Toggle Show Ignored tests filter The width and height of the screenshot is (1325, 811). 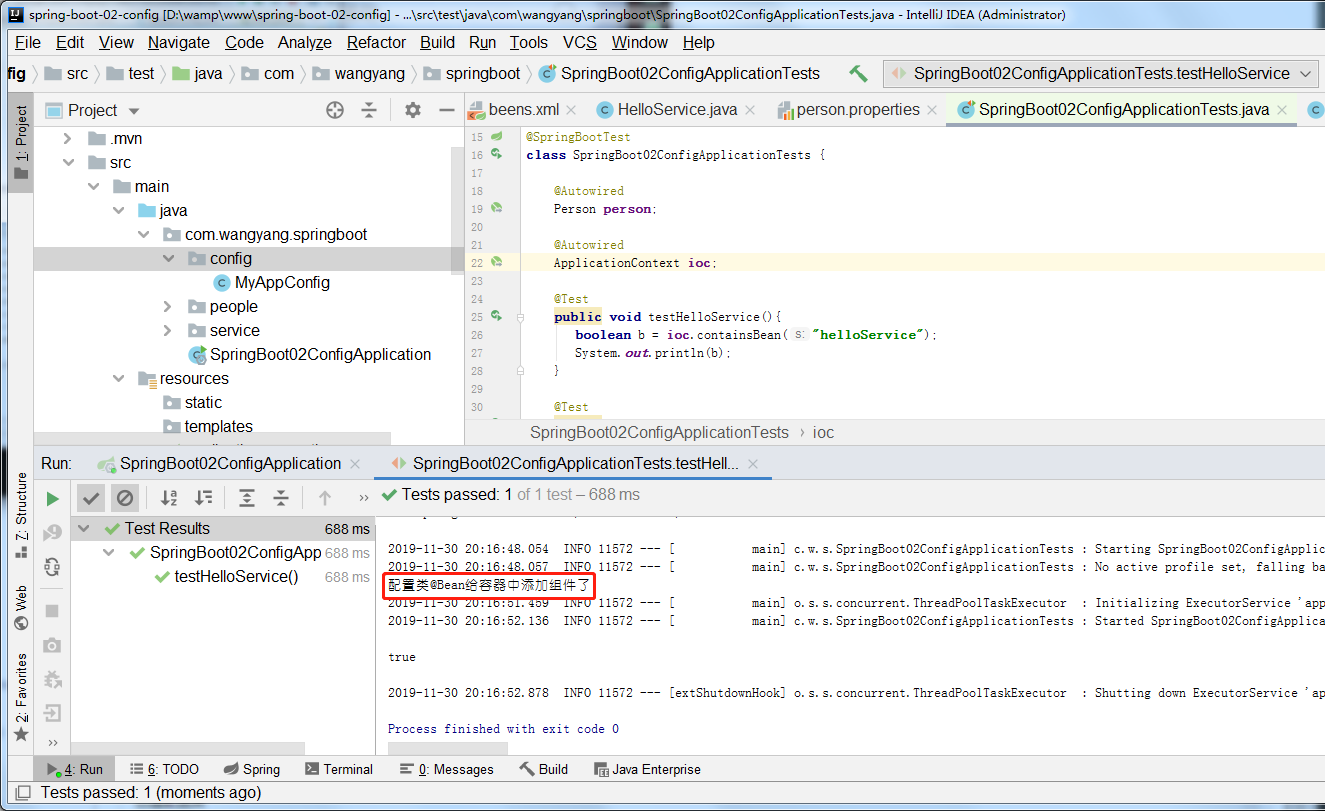click(x=124, y=497)
